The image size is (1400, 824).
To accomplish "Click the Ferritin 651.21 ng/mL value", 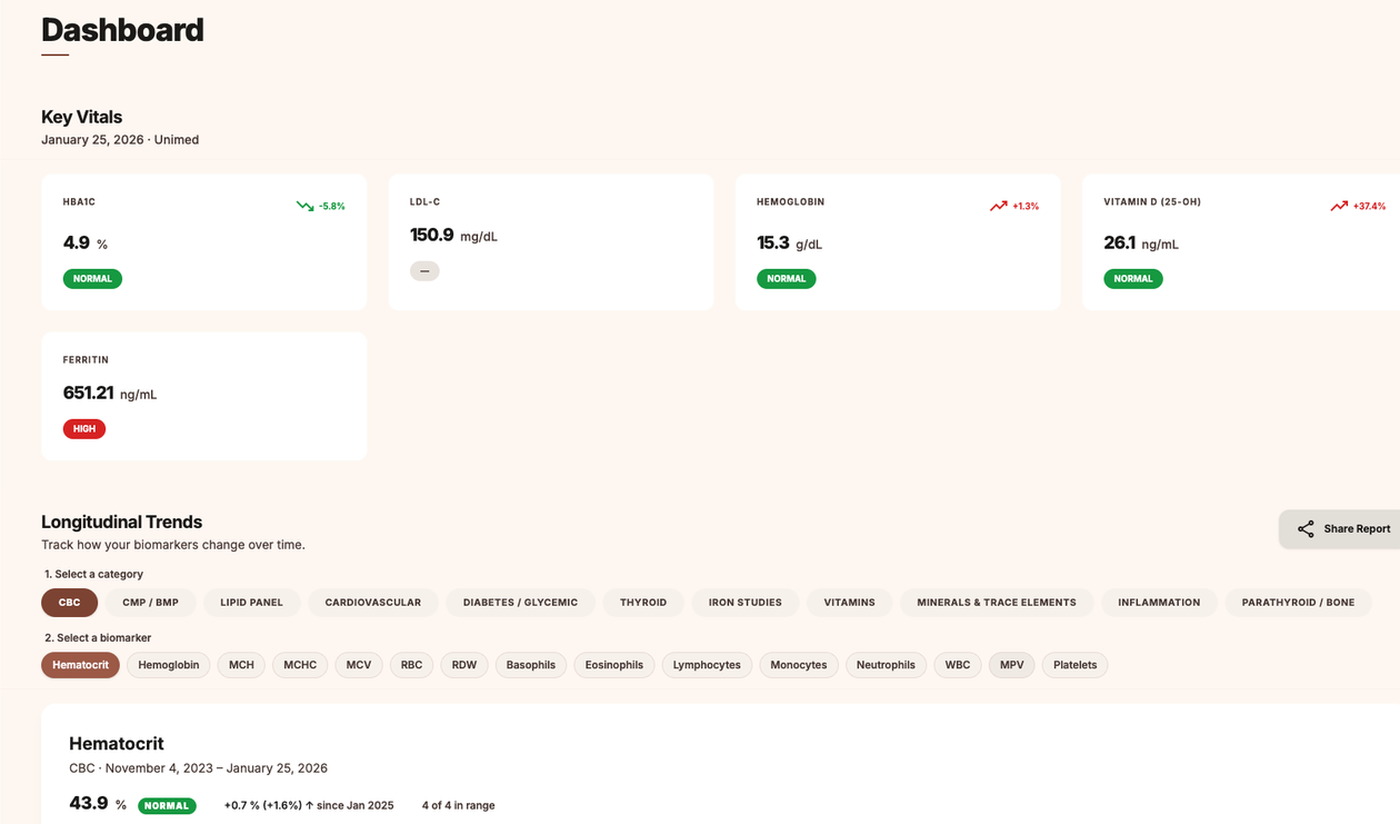I will [110, 393].
